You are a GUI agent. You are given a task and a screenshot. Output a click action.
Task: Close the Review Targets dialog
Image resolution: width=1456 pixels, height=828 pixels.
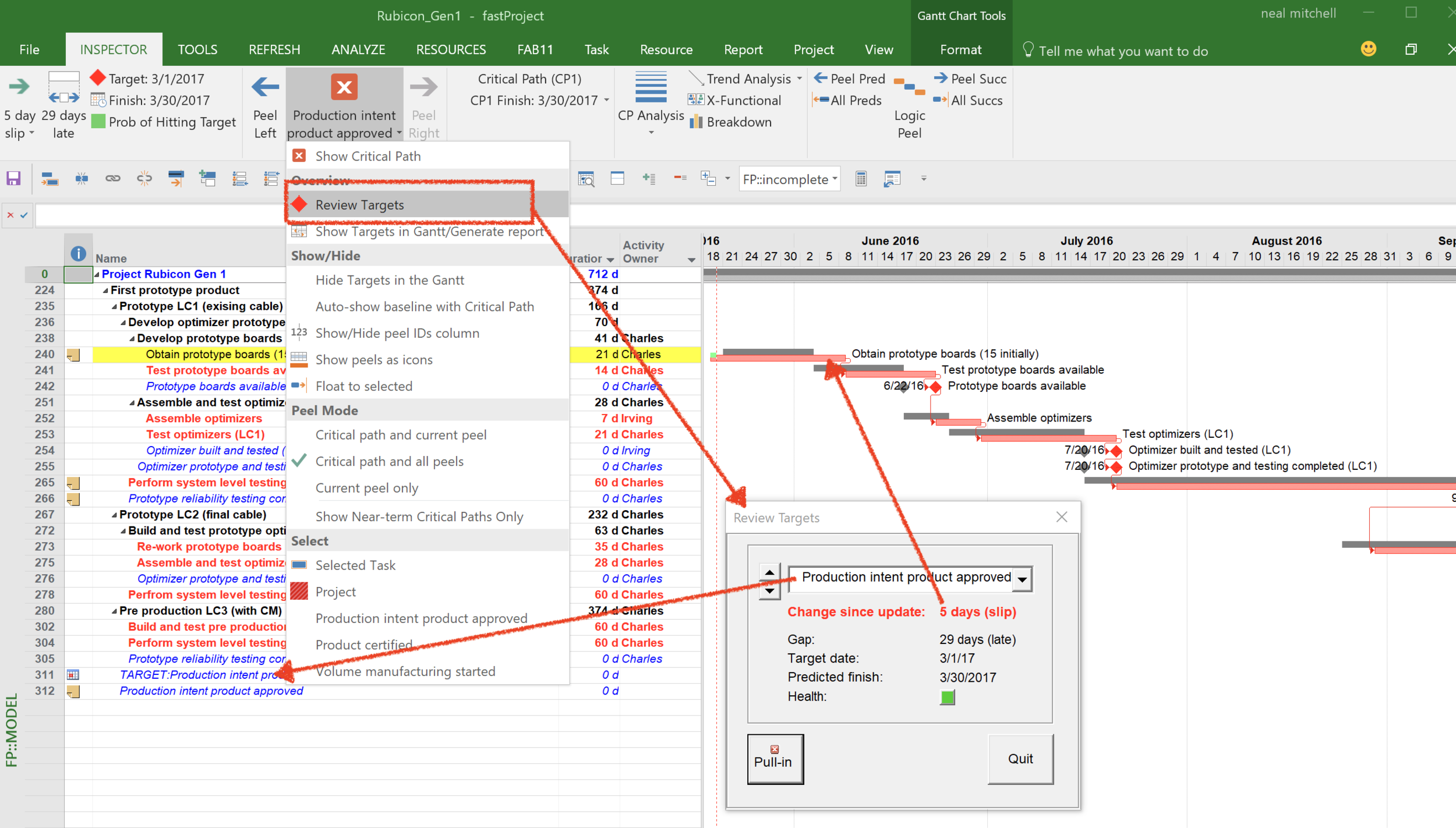[1062, 517]
